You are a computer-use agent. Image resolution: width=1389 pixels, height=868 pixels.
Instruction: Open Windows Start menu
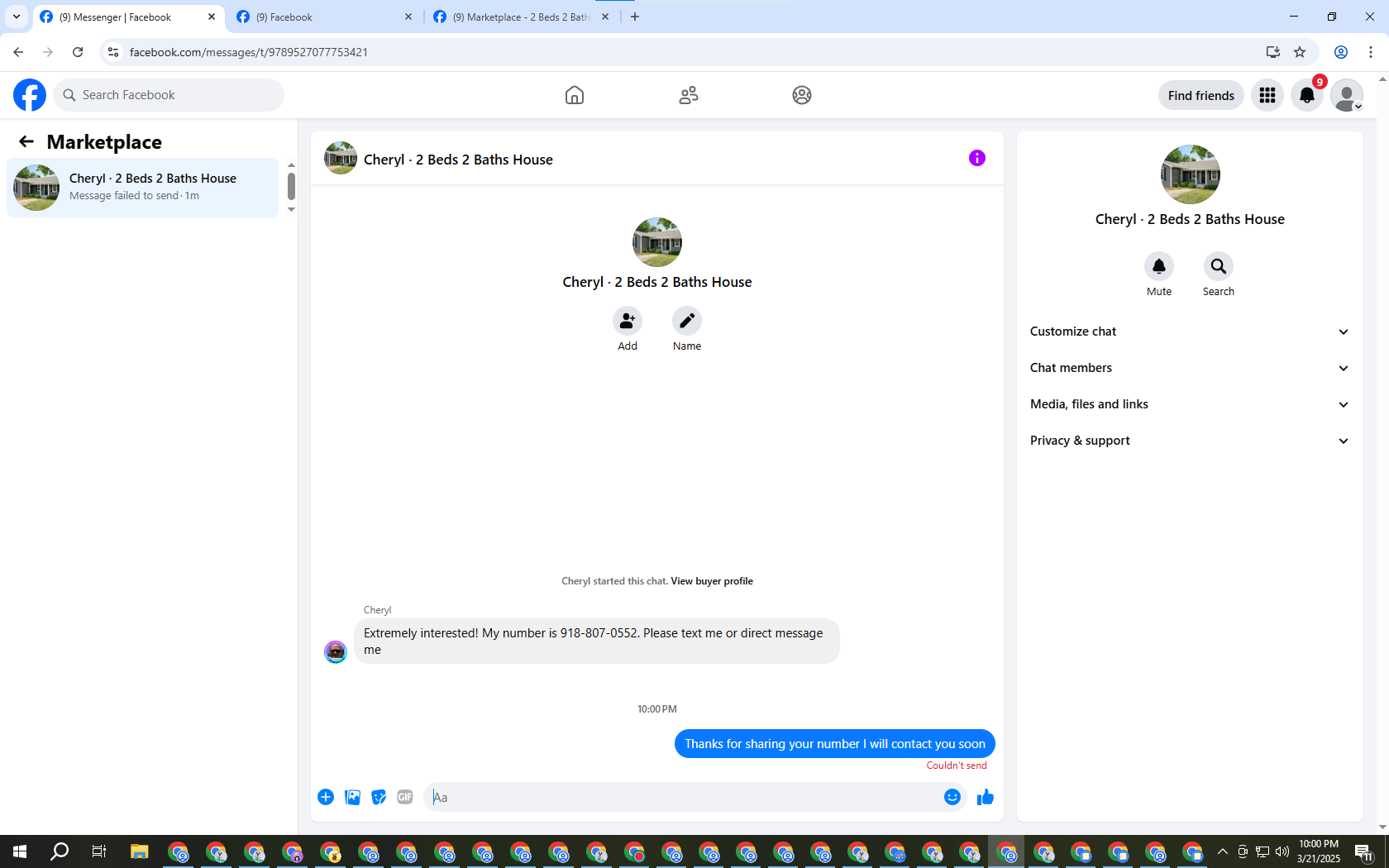(20, 851)
